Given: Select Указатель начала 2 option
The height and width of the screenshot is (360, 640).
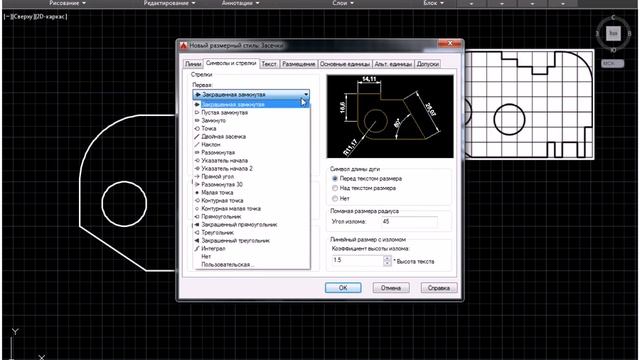Looking at the screenshot, I should coord(251,168).
